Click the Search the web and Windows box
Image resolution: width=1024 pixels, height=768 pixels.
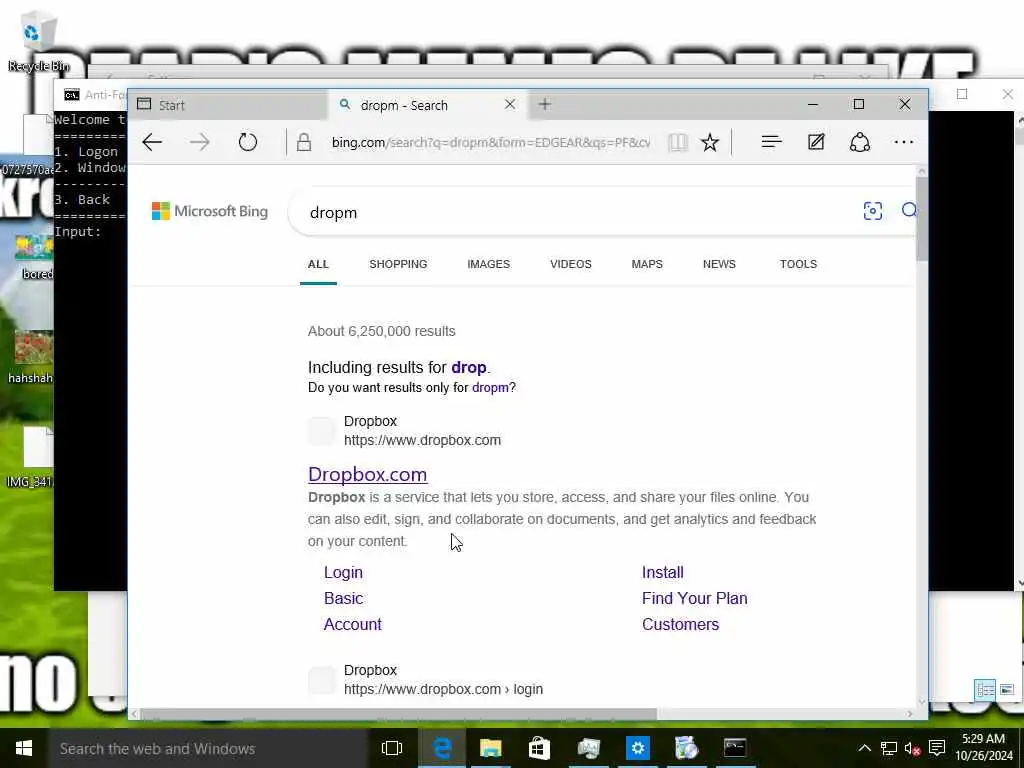209,748
